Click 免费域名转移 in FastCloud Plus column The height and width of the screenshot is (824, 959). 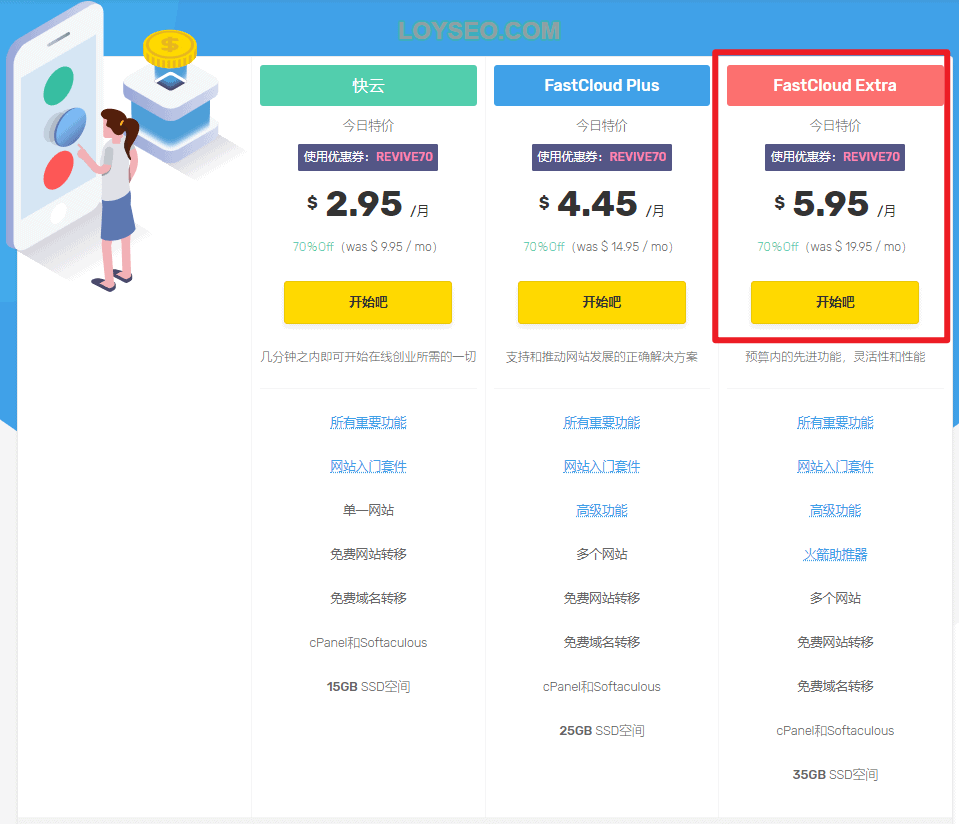tap(602, 642)
